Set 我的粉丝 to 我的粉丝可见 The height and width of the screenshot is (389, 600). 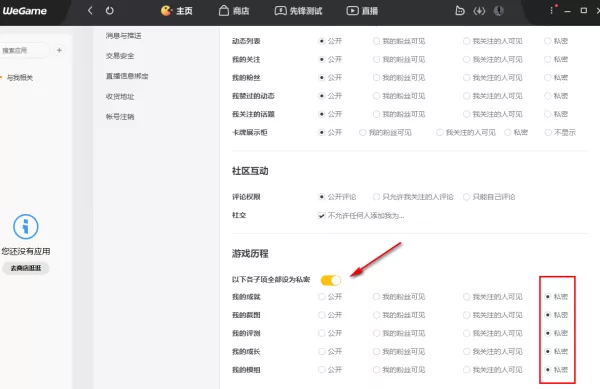pyautogui.click(x=376, y=78)
